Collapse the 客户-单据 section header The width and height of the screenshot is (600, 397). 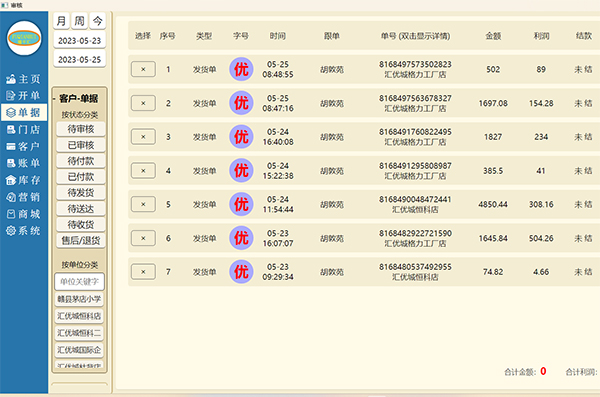(78, 99)
